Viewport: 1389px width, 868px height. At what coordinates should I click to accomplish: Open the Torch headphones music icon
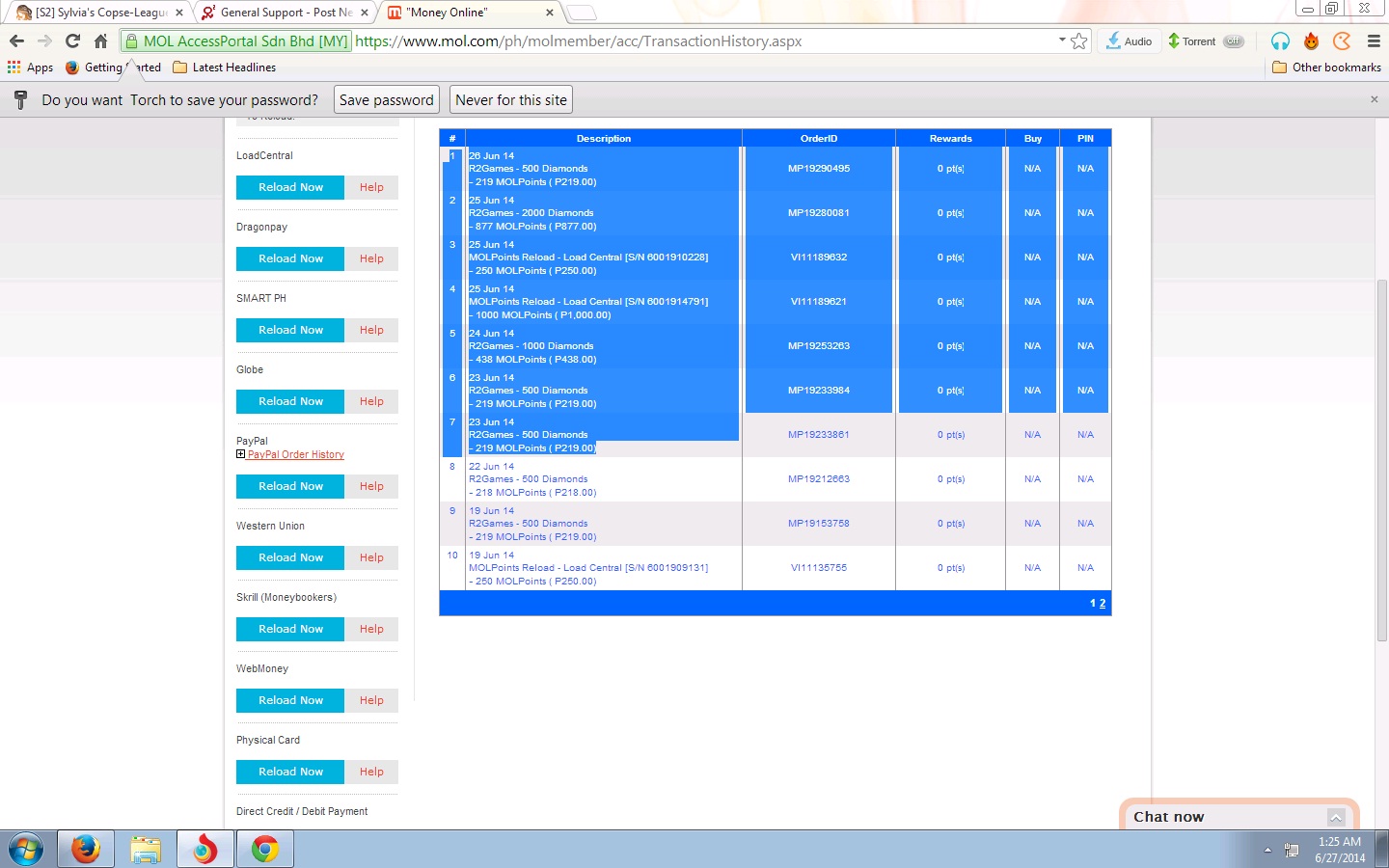tap(1280, 41)
